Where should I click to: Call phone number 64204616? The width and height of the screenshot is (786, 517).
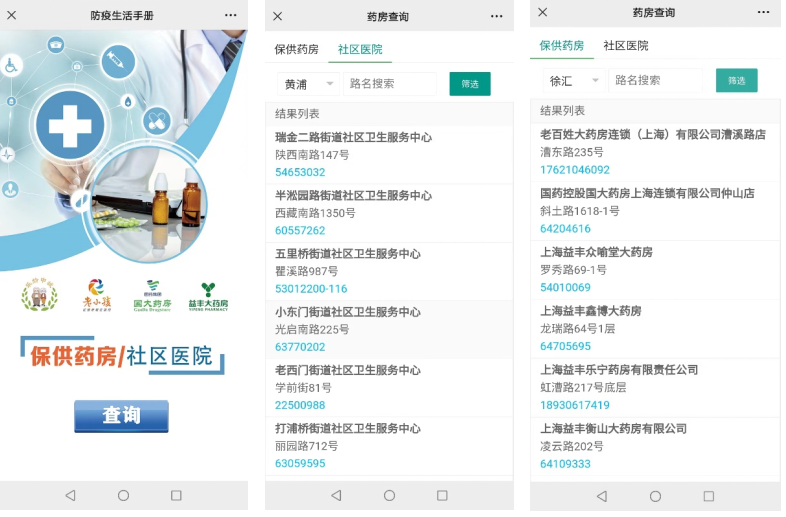565,228
